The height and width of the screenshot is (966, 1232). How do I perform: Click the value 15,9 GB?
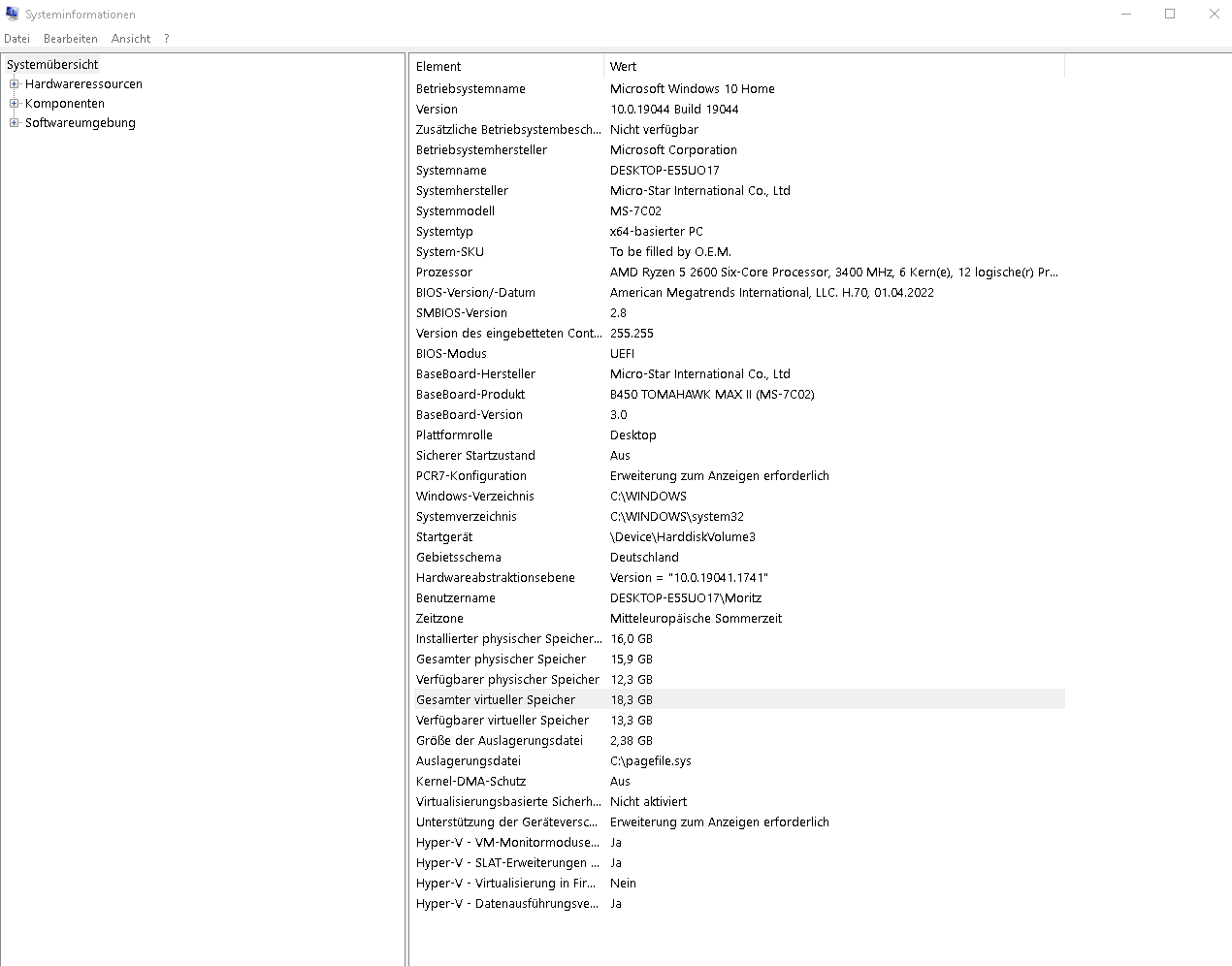[x=632, y=660]
